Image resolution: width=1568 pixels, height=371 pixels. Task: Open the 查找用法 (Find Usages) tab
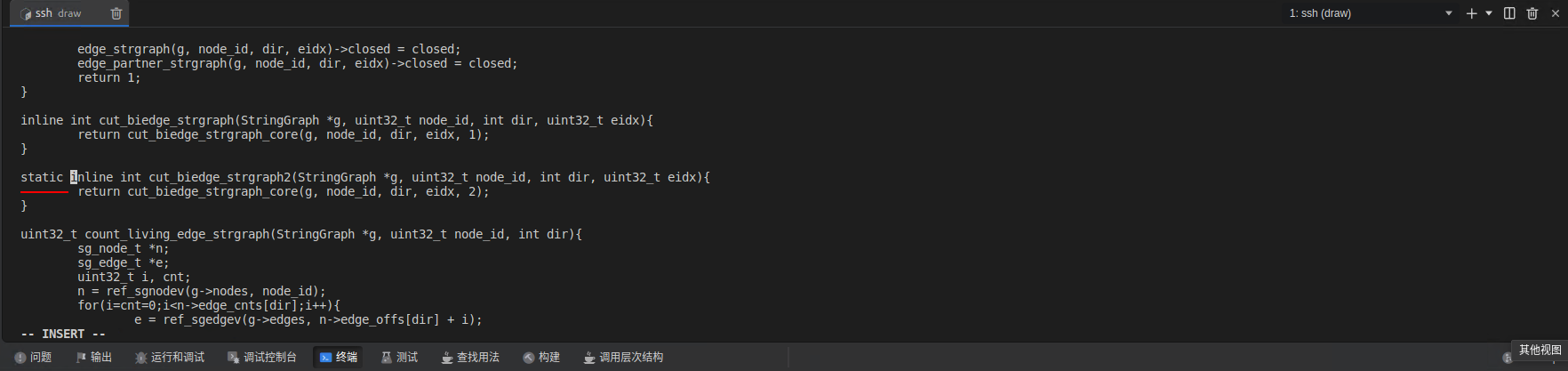(470, 357)
